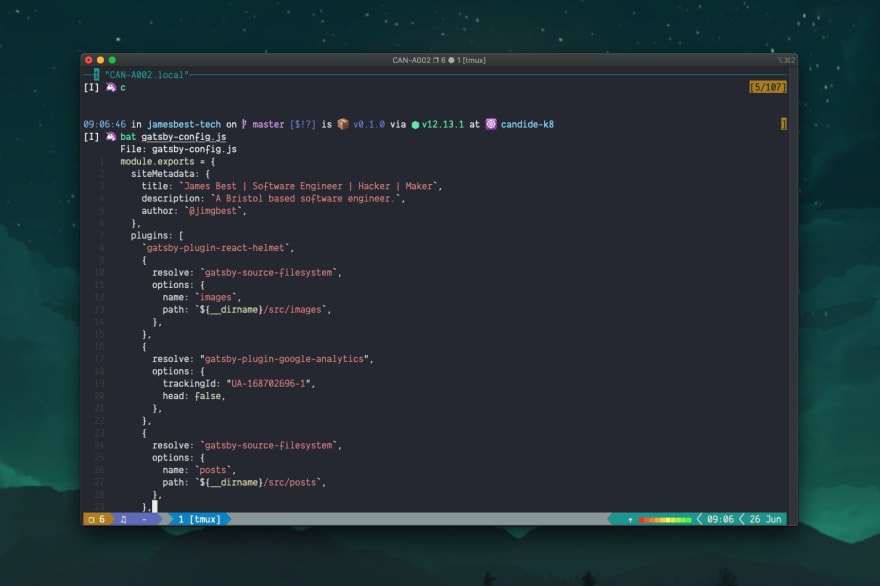
Task: Click "gatsby-plugin-react-helmet" string
Action: (216, 248)
